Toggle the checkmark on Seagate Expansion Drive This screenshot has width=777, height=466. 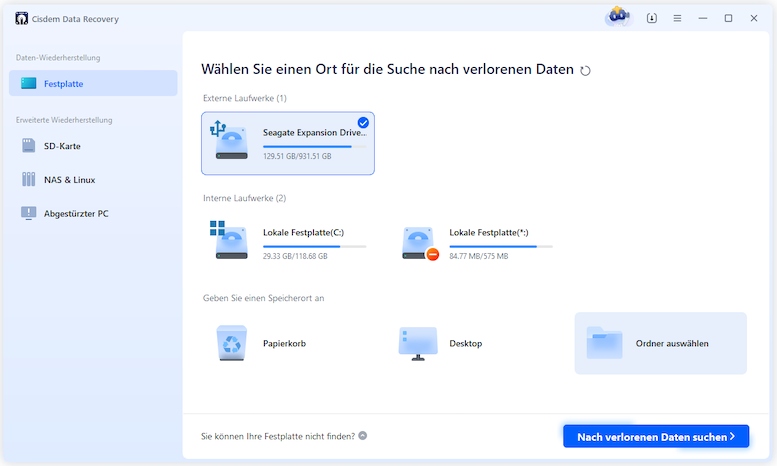[x=363, y=122]
